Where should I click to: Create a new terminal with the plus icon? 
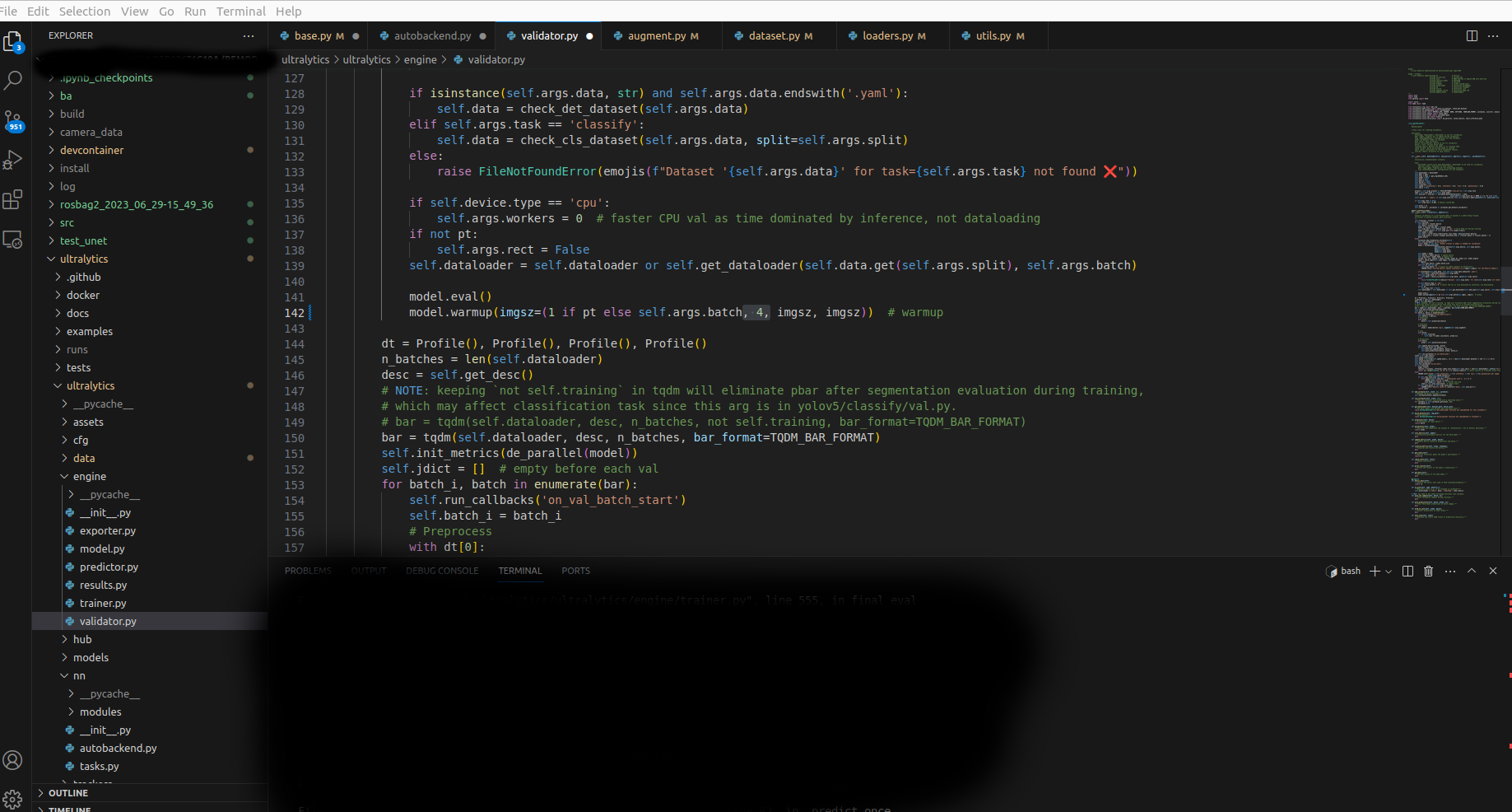pos(1373,571)
